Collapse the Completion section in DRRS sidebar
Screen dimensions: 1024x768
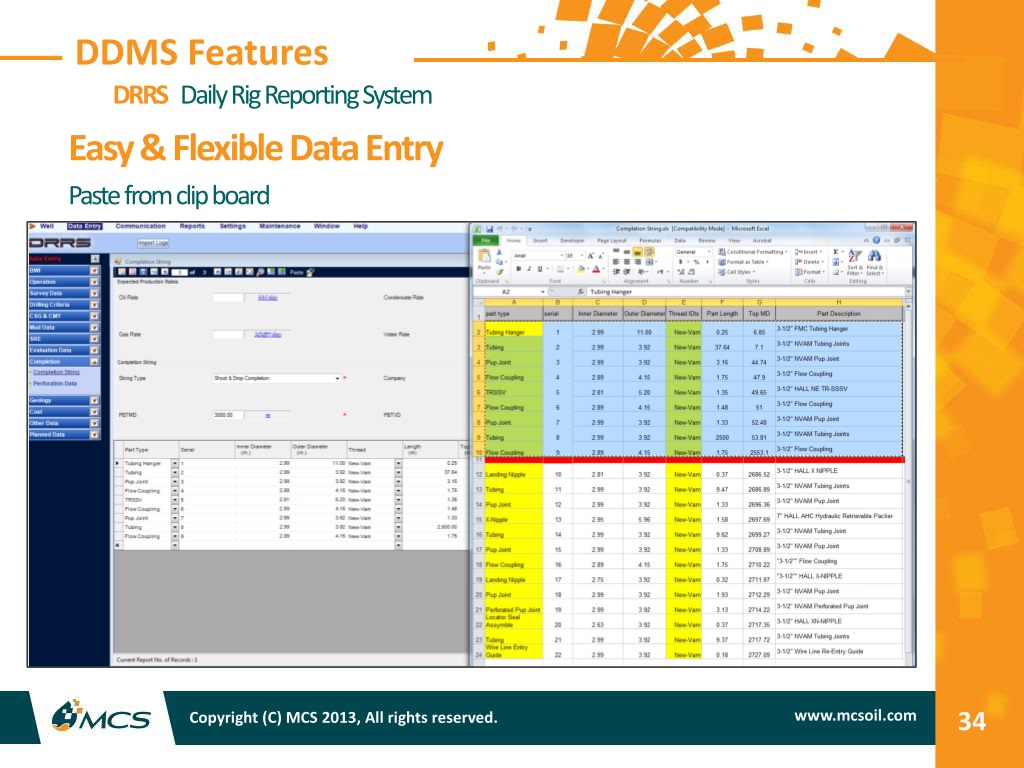(94, 361)
